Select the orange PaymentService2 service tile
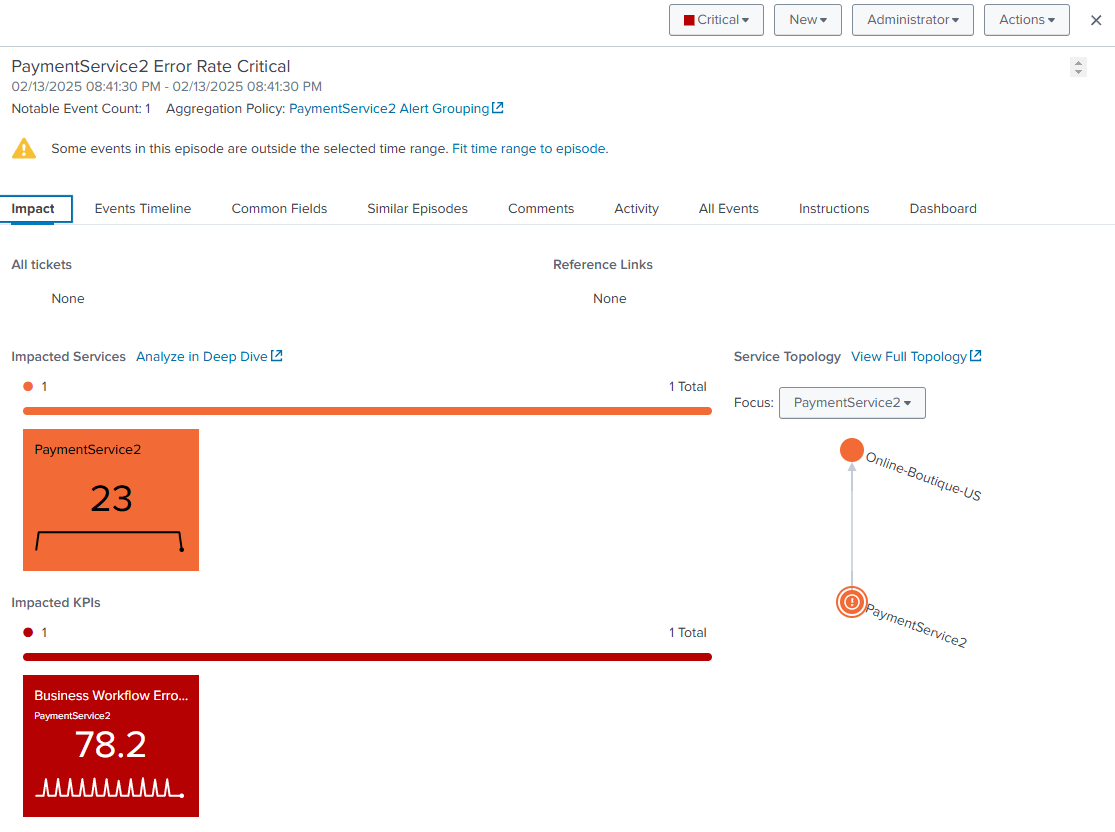Viewport: 1115px width, 832px height. pyautogui.click(x=111, y=500)
